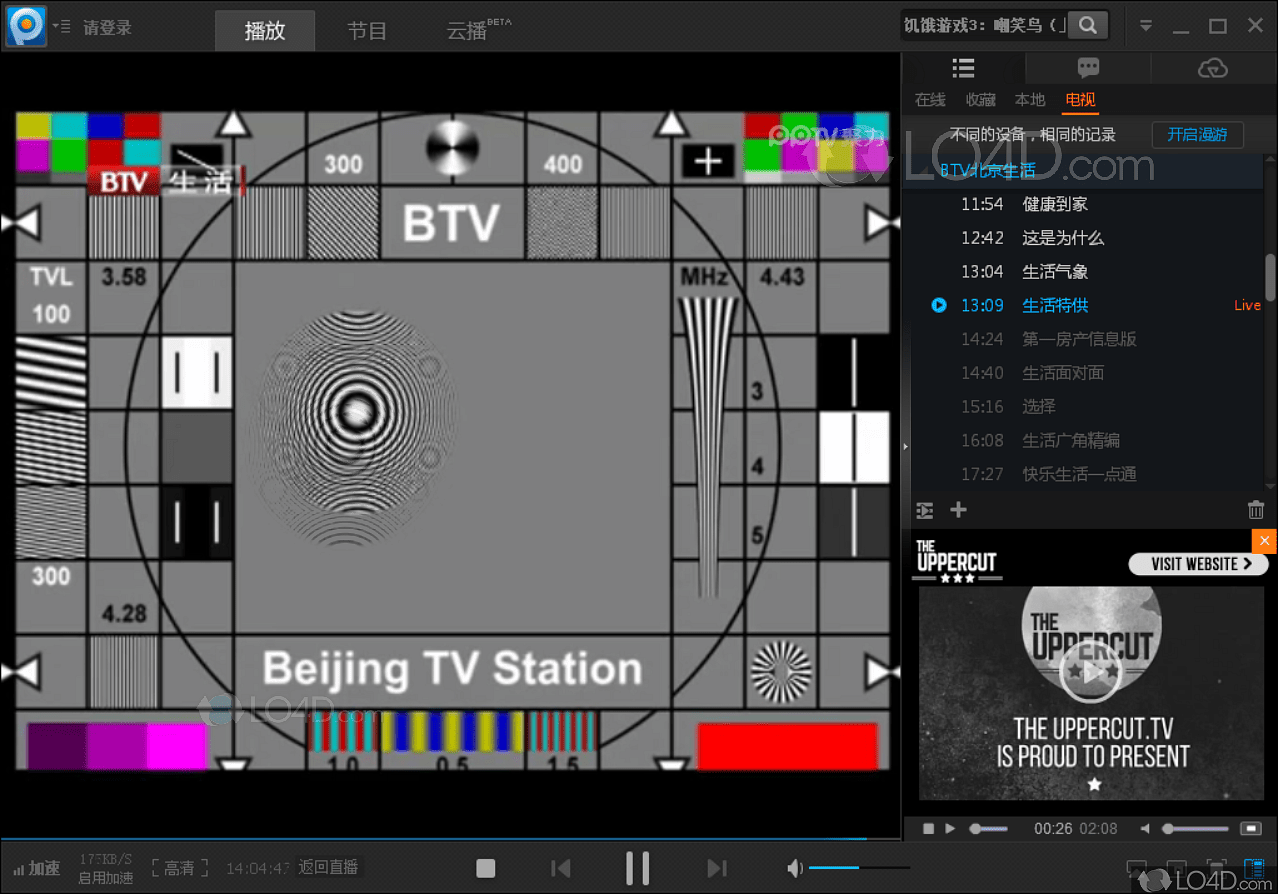Collapse side panel with the edge arrow handle

click(905, 446)
